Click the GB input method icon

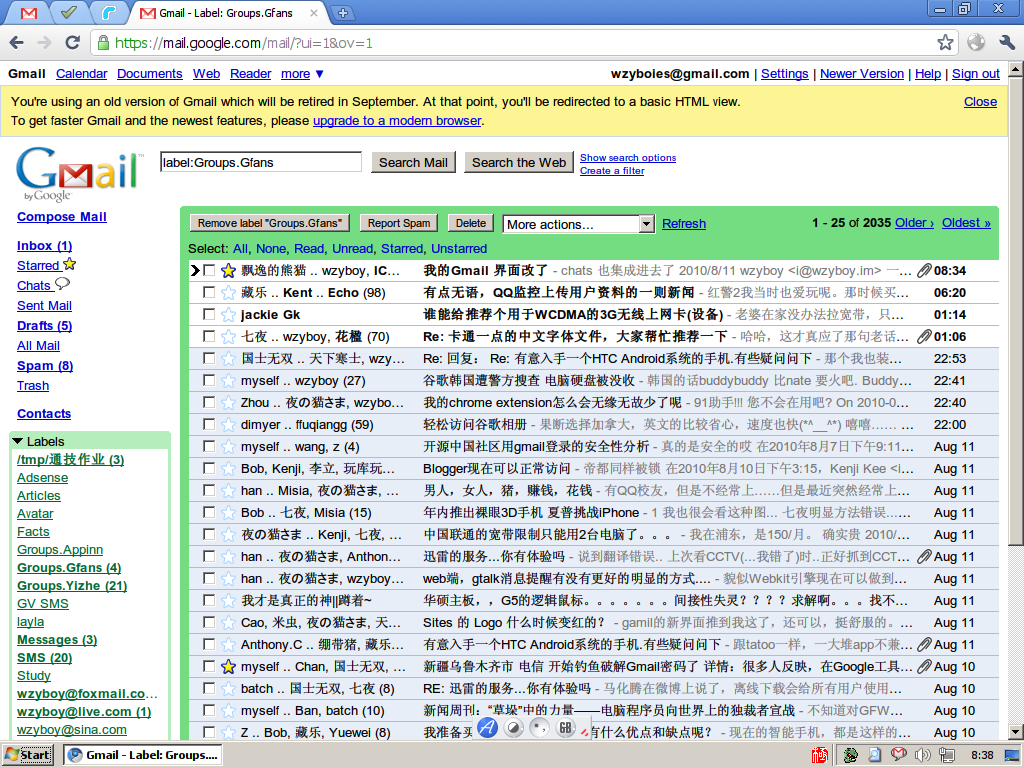[566, 728]
